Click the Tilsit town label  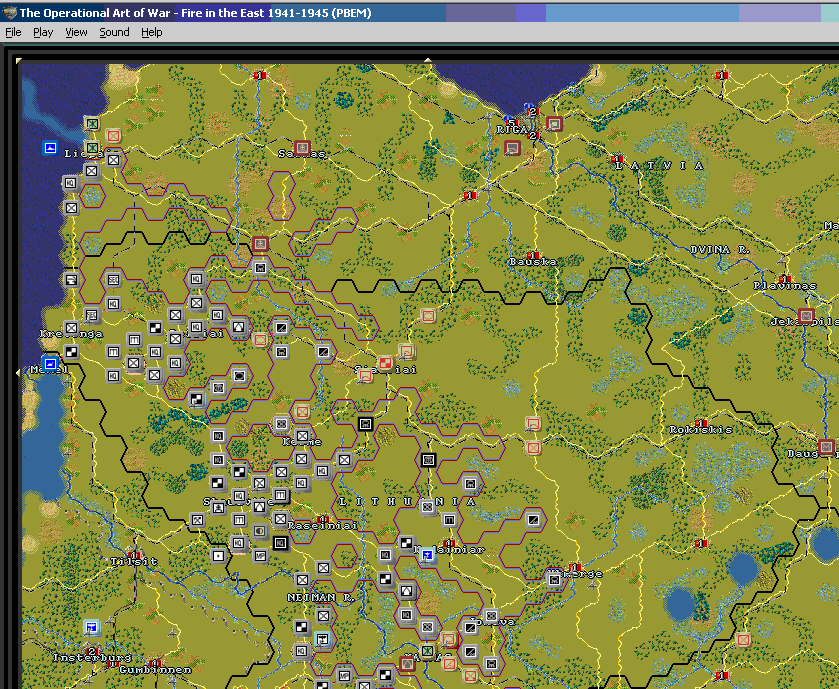(134, 562)
